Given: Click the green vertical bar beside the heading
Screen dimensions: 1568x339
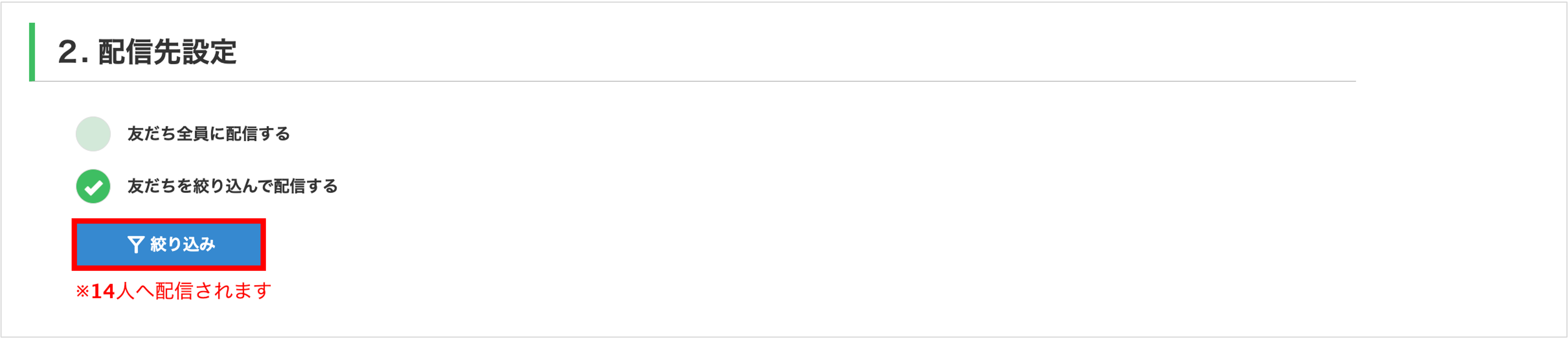Looking at the screenshot, I should click(x=32, y=52).
